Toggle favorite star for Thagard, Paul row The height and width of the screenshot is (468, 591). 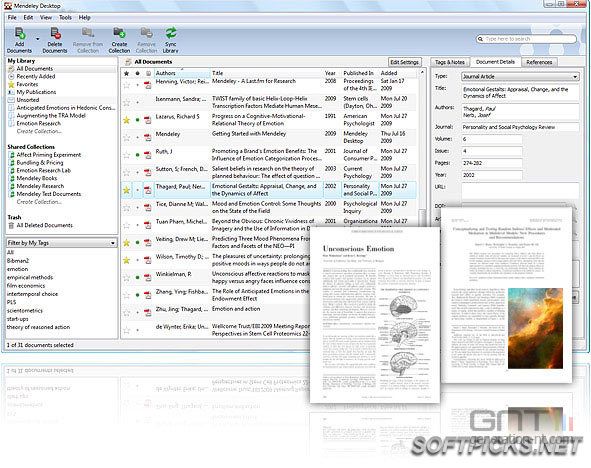tap(127, 190)
